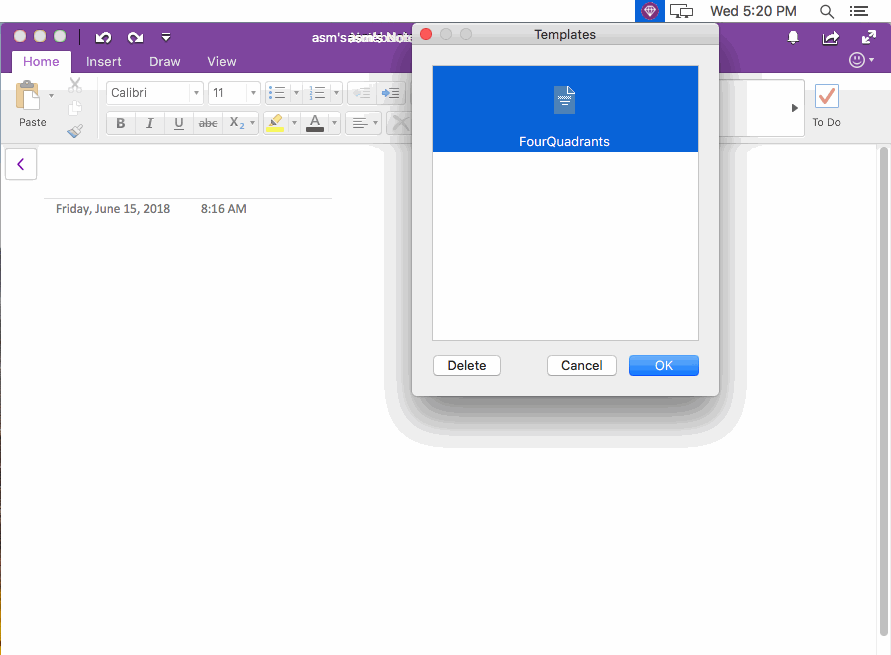This screenshot has height=655, width=891.
Task: Select the Format Painter tool
Action: 74,130
